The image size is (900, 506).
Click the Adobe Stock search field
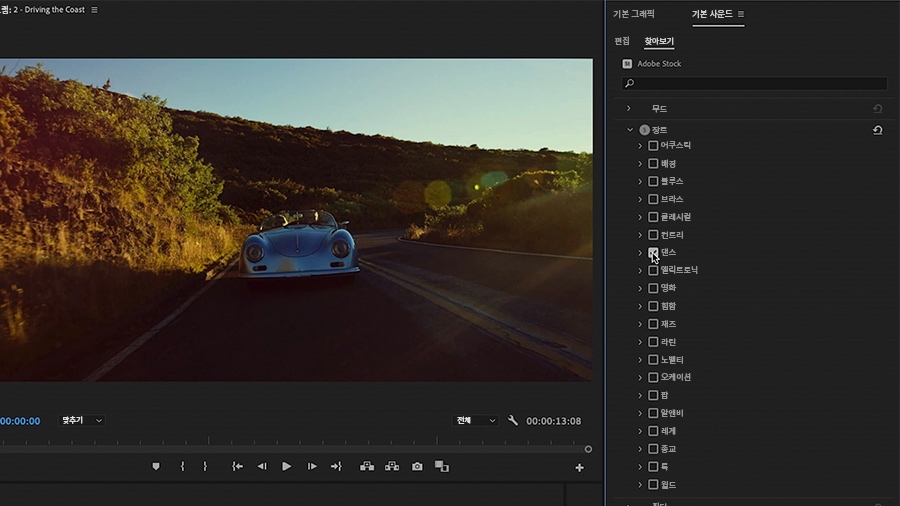click(x=755, y=84)
